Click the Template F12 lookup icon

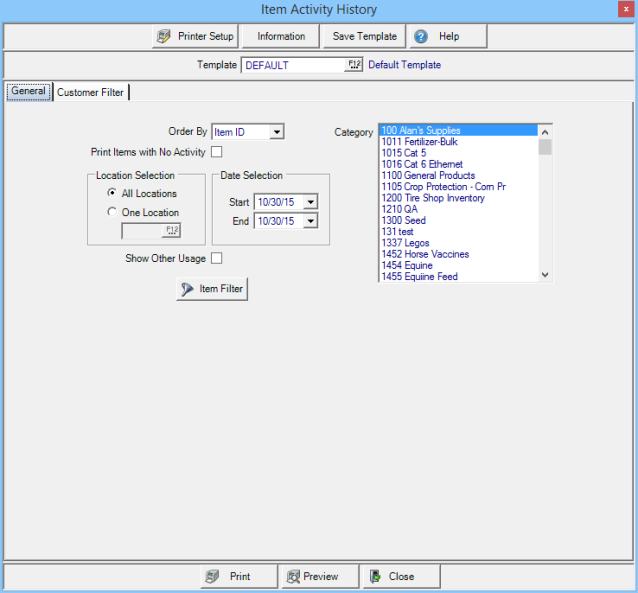[x=354, y=65]
